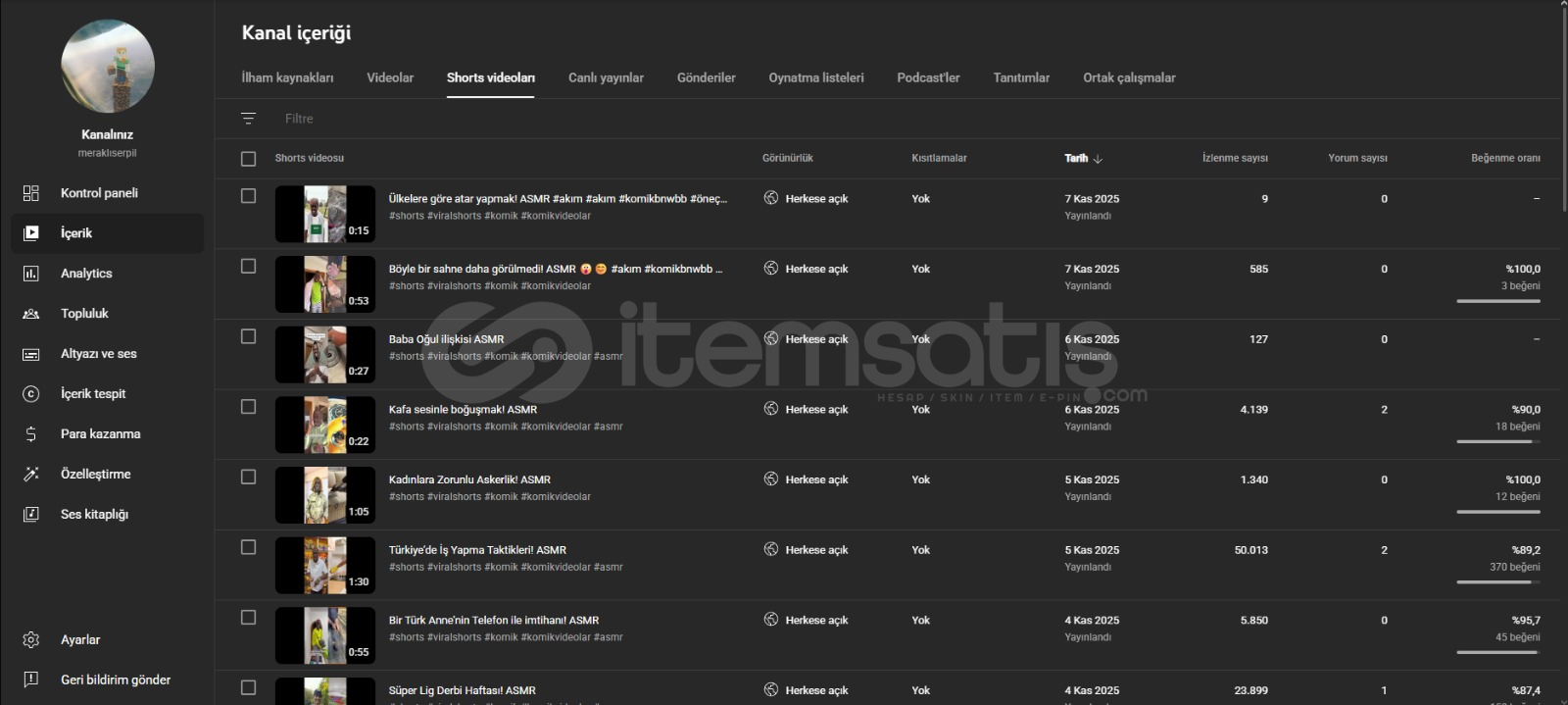1568x705 pixels.
Task: Open Kontrol paneli dashboard icon
Action: pyautogui.click(x=31, y=193)
